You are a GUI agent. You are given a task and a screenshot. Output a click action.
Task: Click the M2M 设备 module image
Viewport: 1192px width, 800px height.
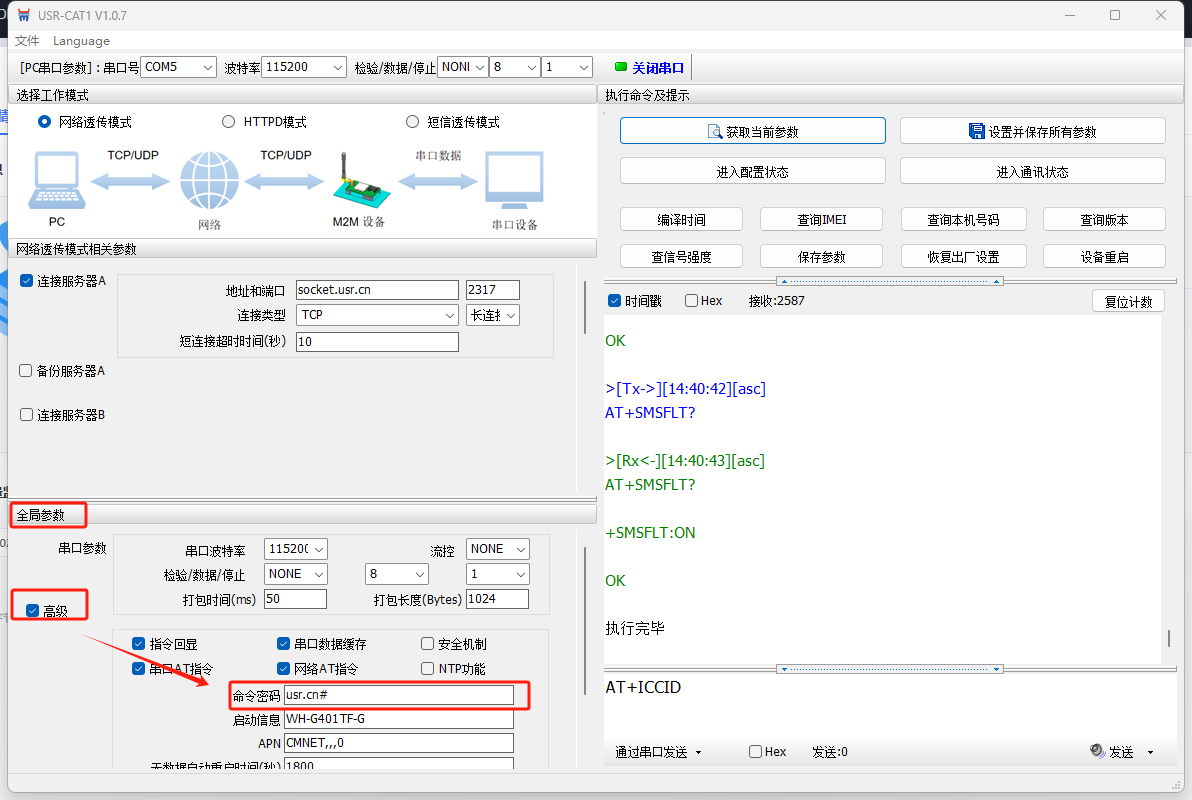click(x=357, y=183)
